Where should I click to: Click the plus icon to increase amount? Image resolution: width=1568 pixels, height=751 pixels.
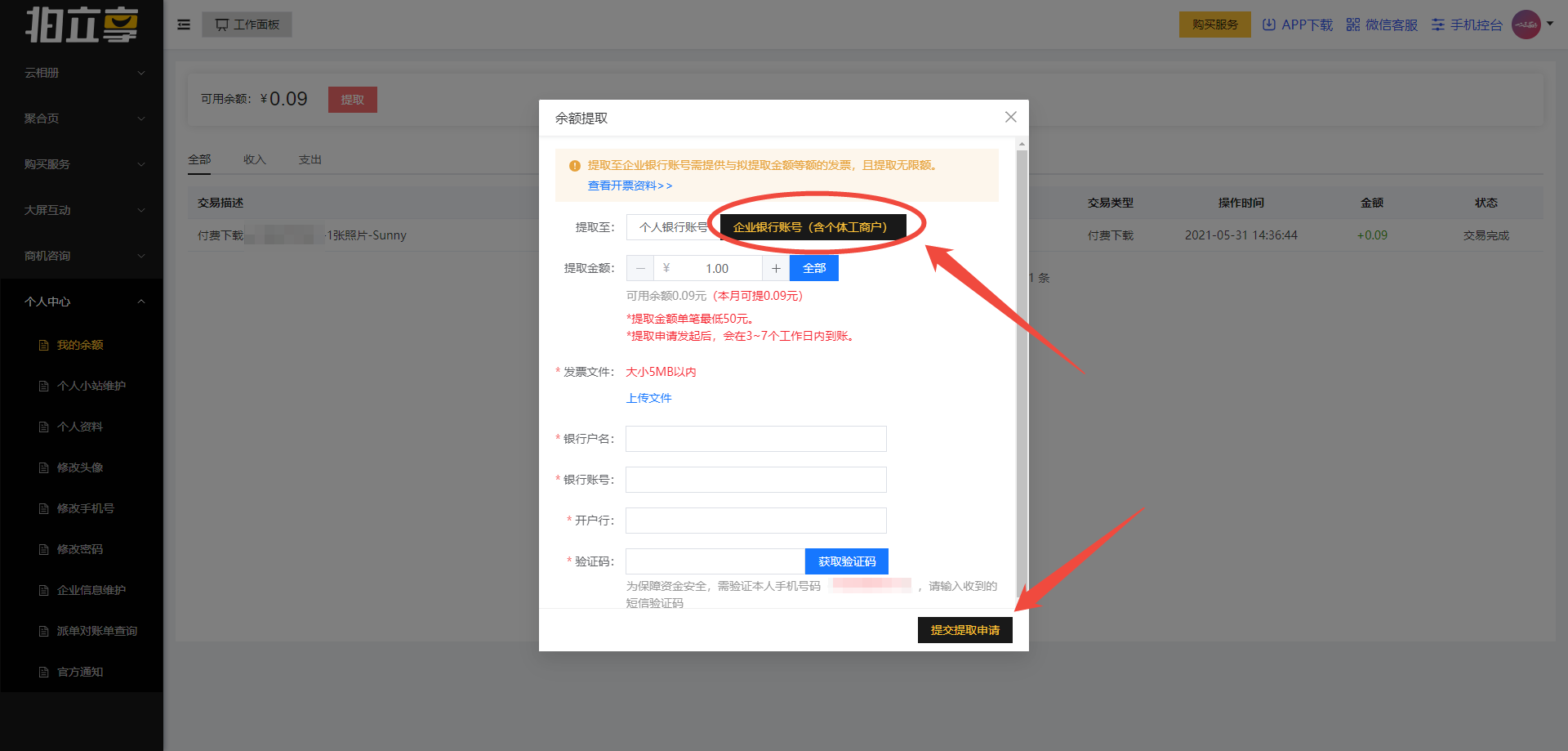[x=776, y=268]
